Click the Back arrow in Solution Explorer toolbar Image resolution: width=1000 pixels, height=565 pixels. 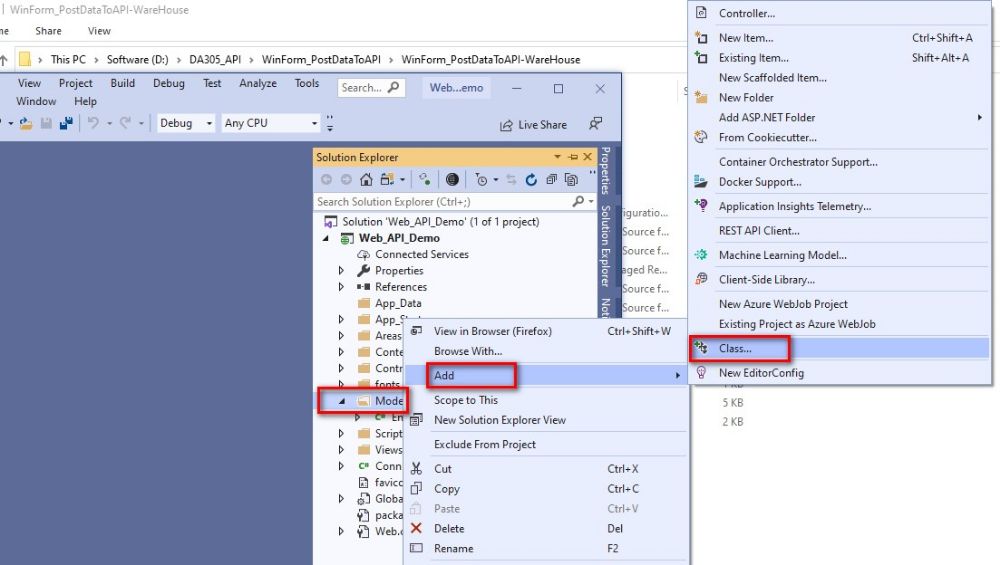coord(327,180)
